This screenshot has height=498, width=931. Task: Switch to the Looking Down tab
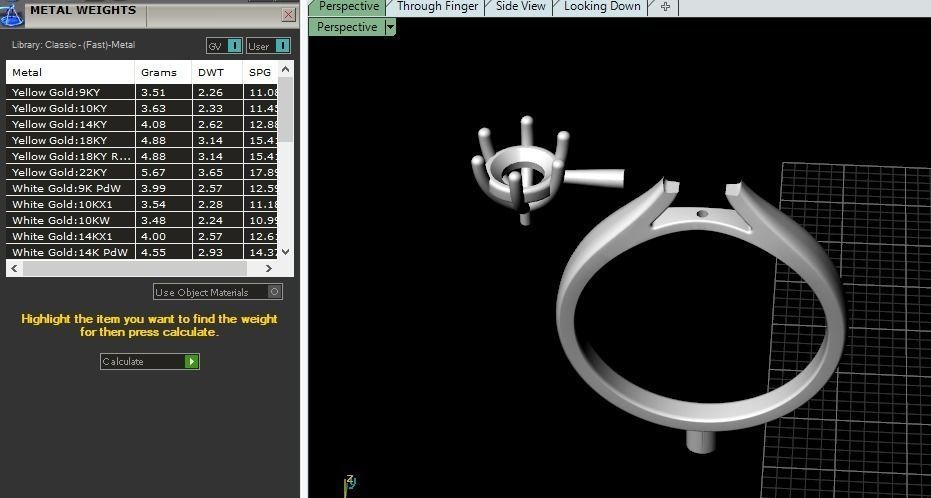[x=602, y=7]
